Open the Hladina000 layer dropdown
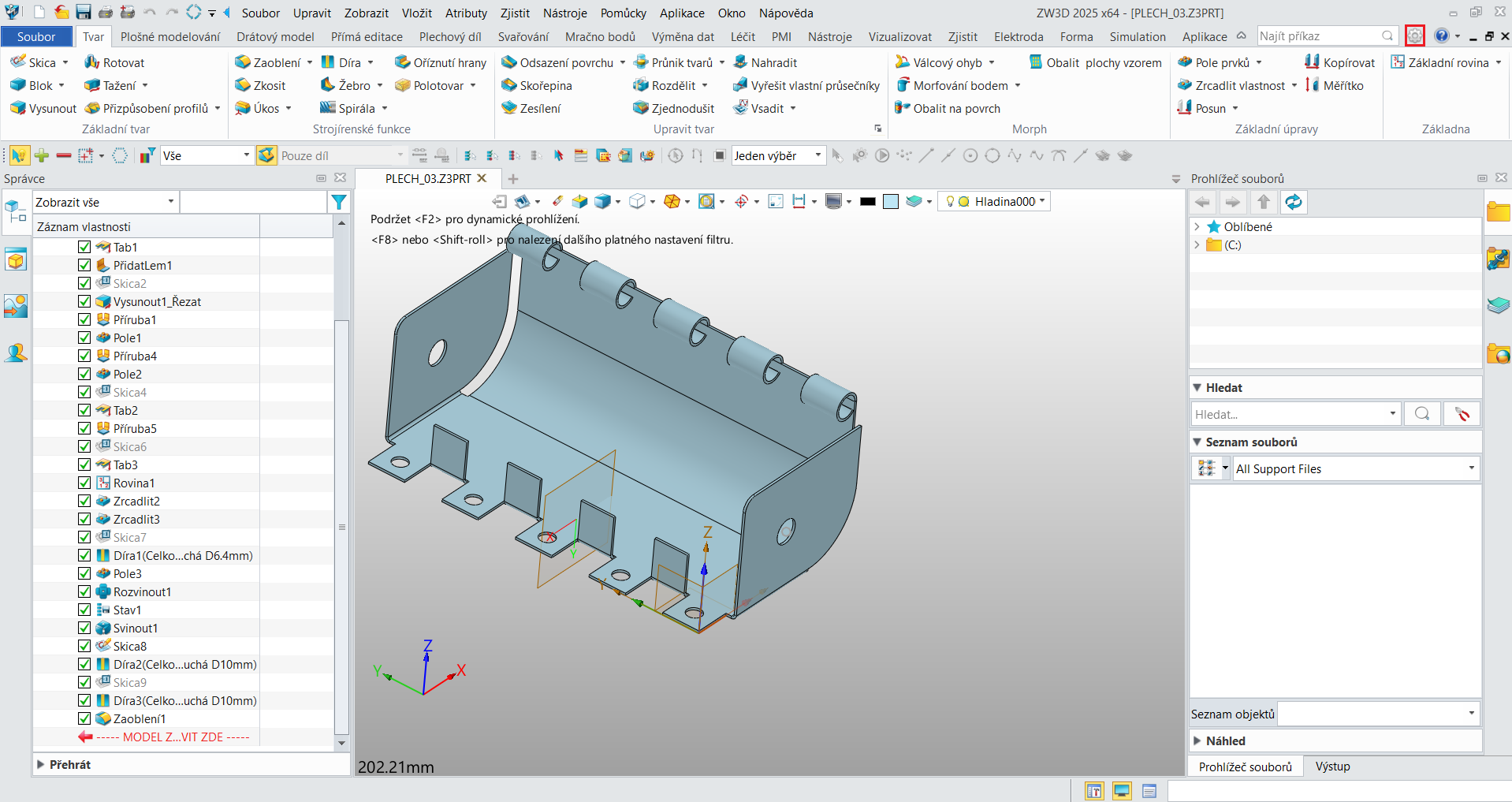 coord(1042,201)
